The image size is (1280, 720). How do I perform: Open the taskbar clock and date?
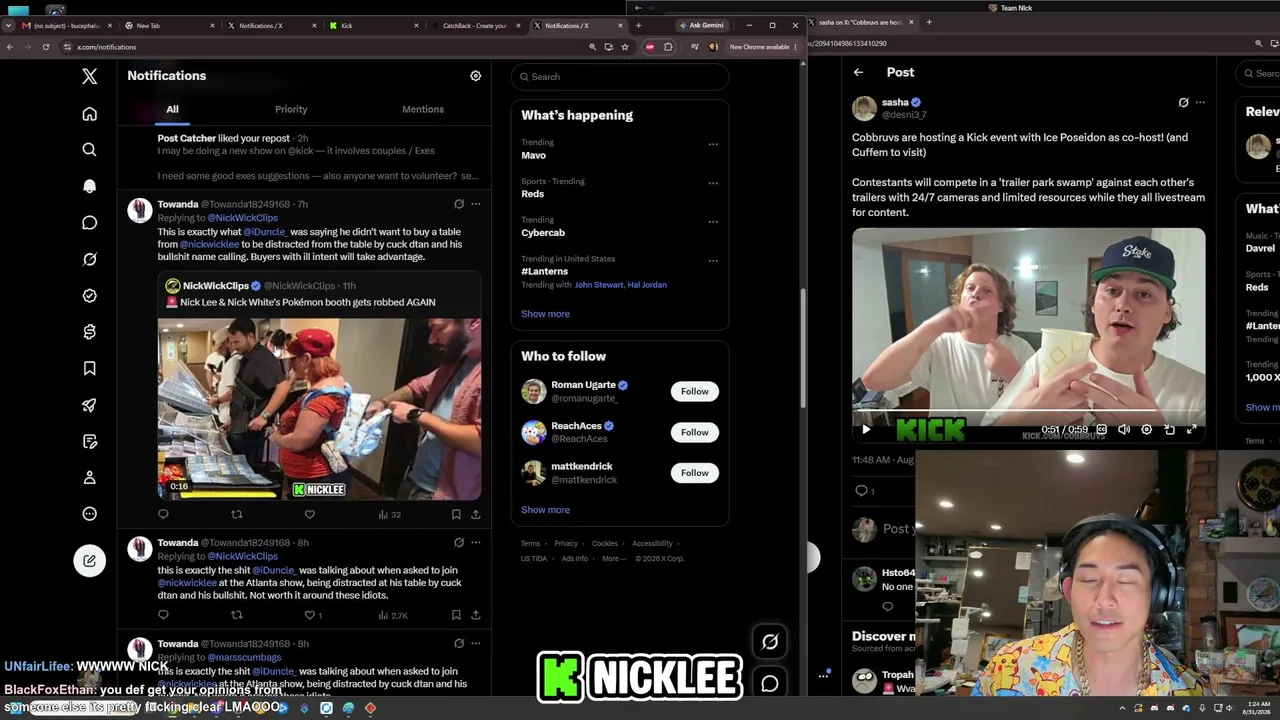pos(1257,708)
